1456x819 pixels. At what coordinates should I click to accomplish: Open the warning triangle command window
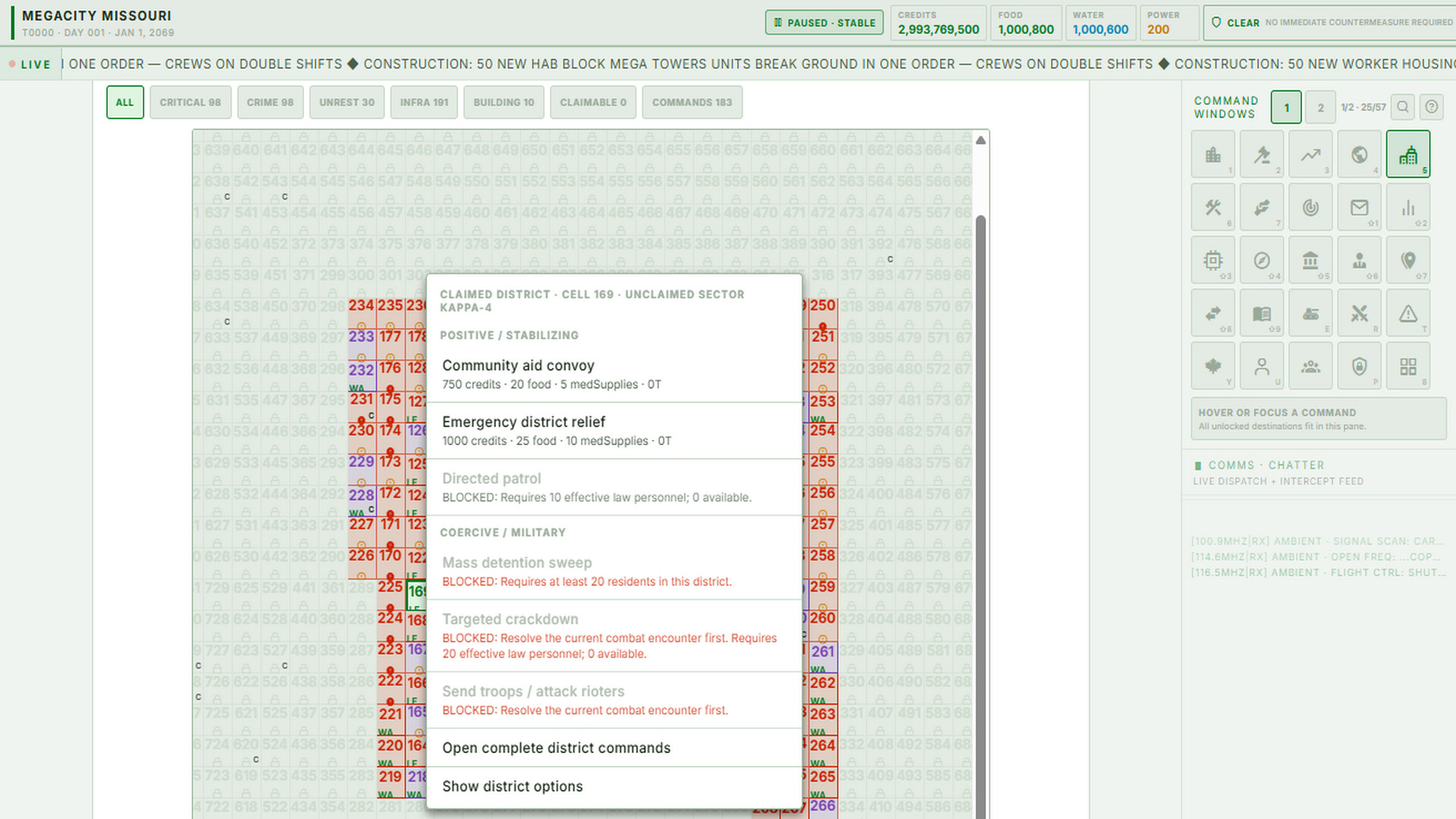(1408, 313)
